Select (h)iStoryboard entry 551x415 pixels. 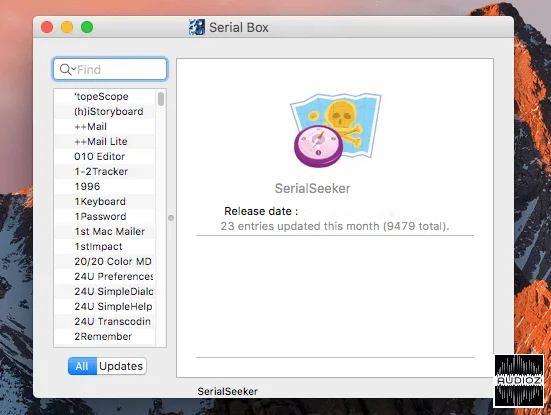tap(105, 111)
